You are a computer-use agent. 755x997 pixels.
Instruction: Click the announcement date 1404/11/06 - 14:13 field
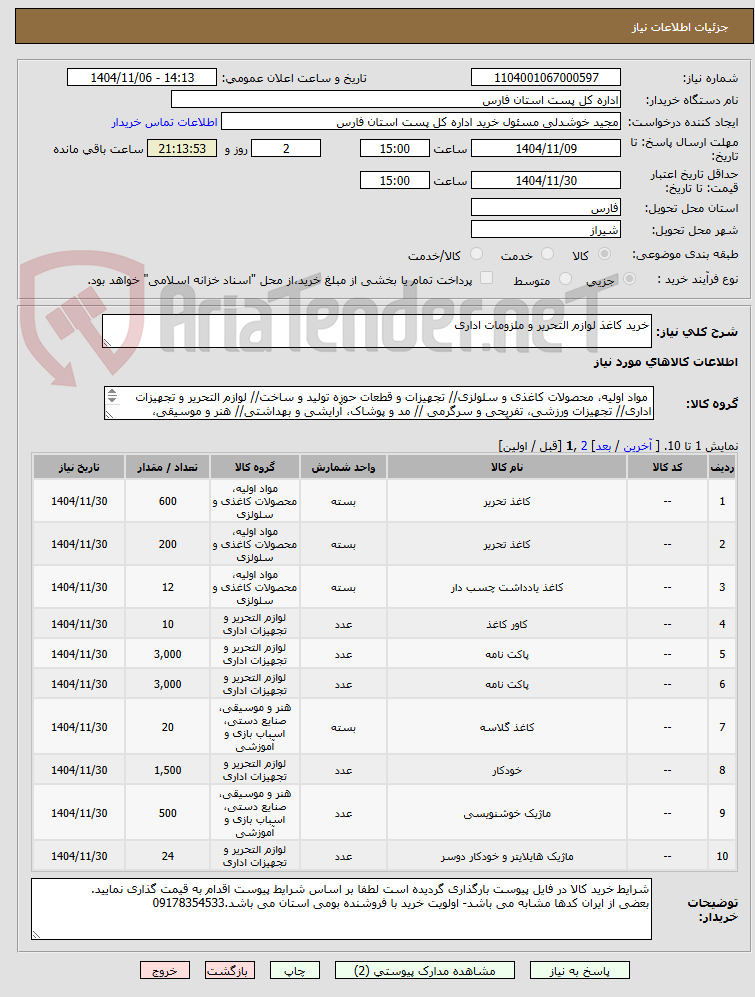pos(142,78)
